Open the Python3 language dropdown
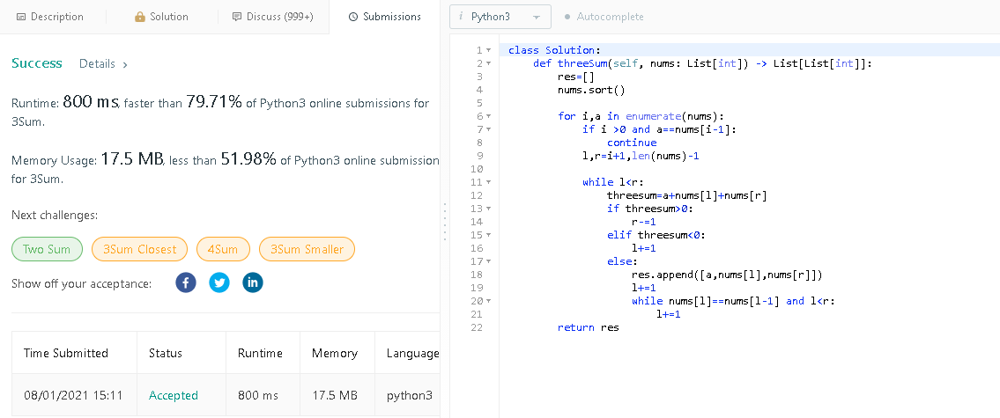The image size is (1000, 418). [500, 17]
